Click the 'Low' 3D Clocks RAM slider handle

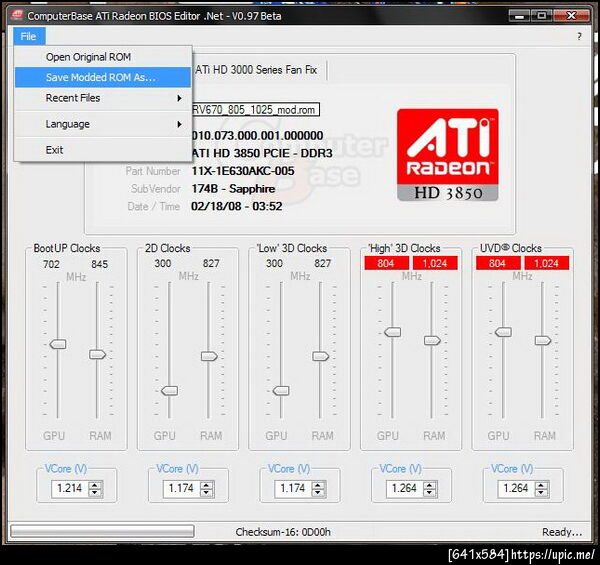tap(320, 357)
